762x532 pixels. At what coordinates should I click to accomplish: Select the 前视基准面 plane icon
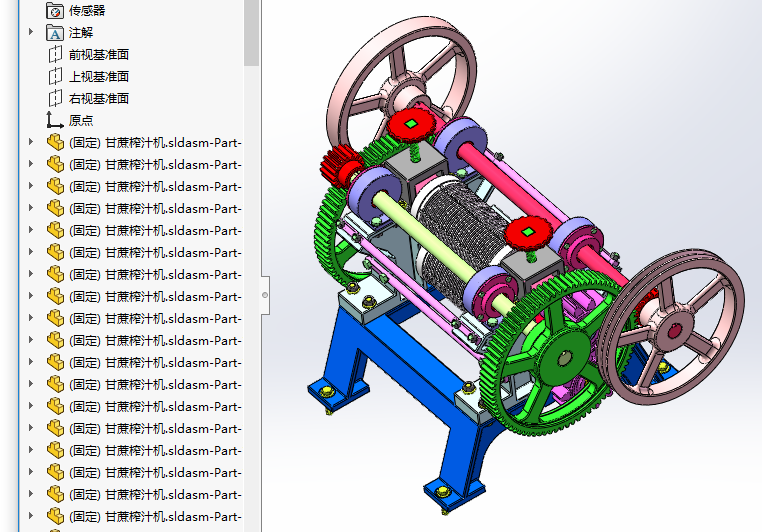click(55, 54)
